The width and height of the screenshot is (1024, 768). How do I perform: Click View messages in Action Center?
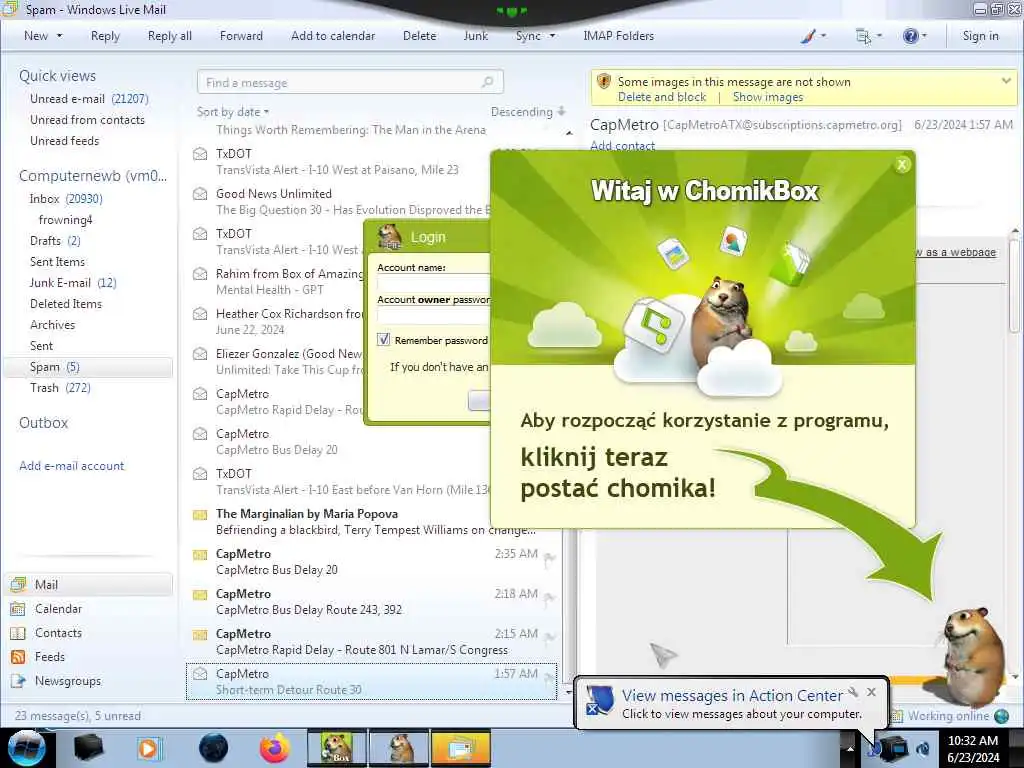click(732, 696)
